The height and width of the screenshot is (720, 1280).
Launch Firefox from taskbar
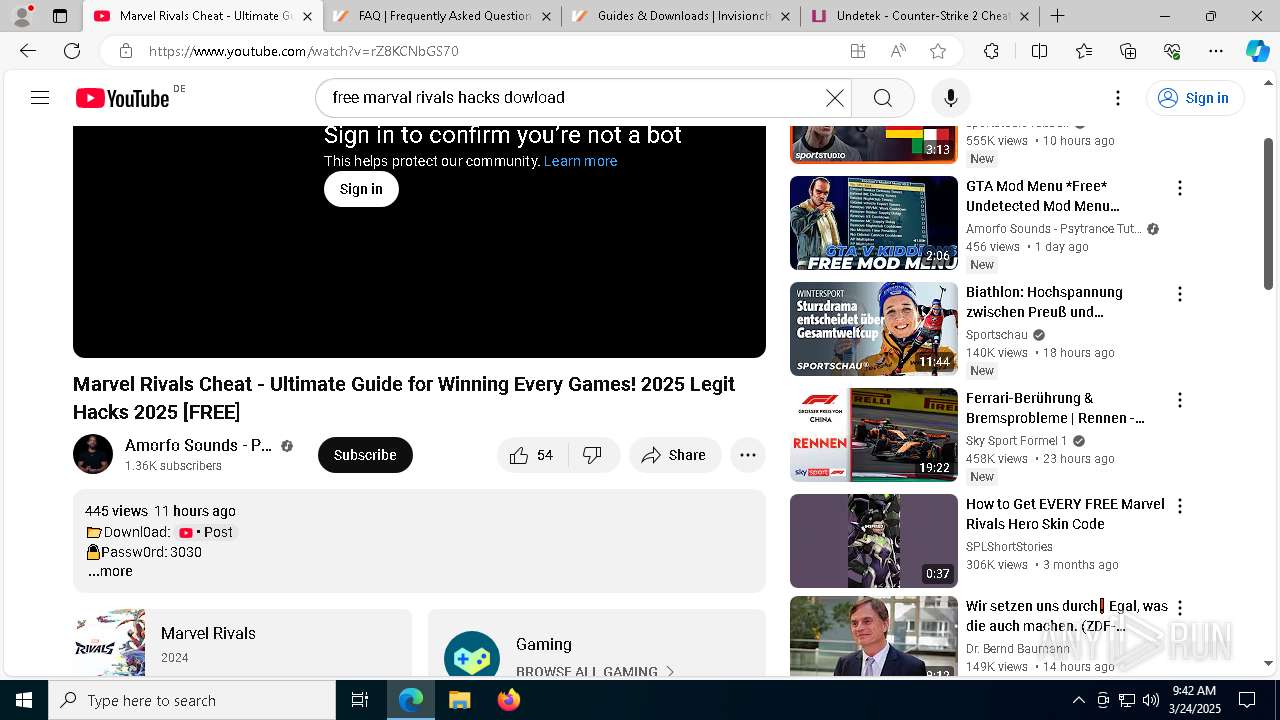tap(508, 700)
